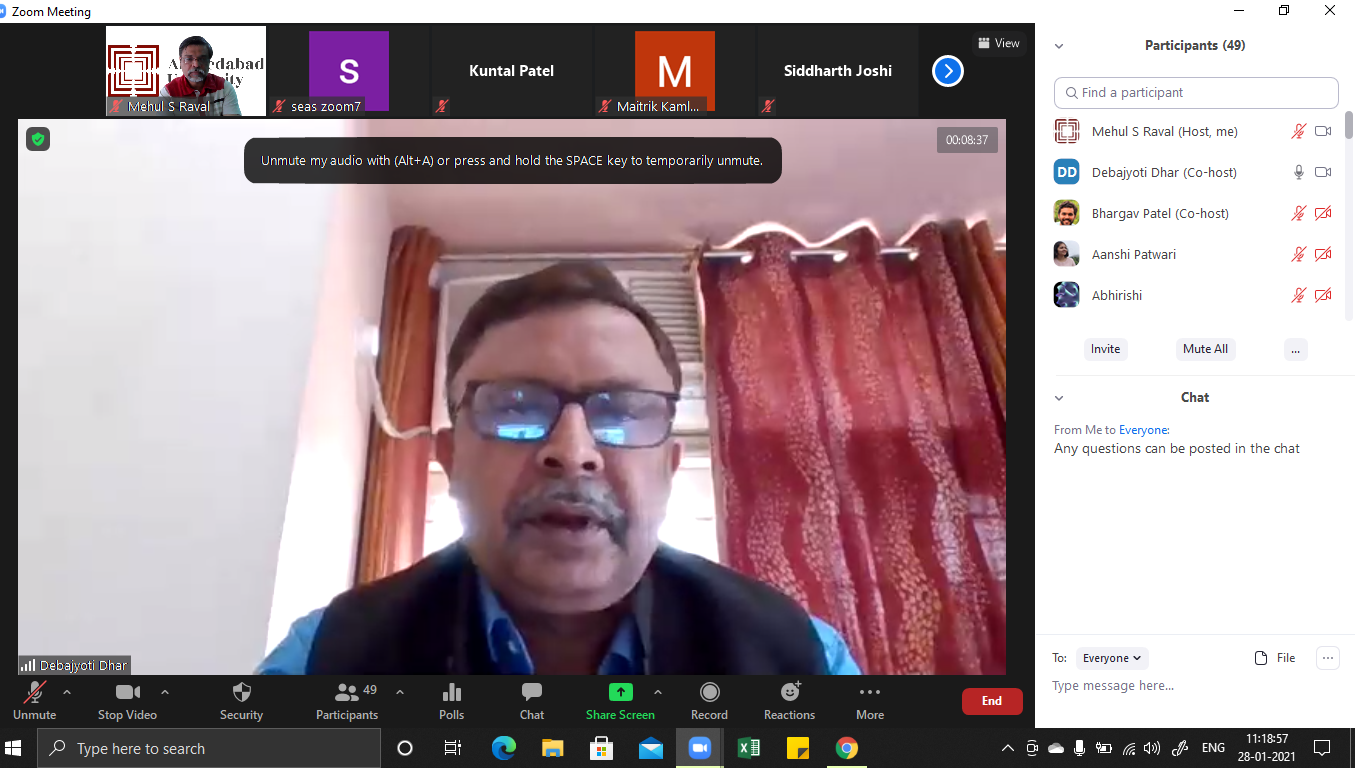The height and width of the screenshot is (768, 1355).
Task: Open the Everyone recipient dropdown in chat
Action: point(1112,658)
